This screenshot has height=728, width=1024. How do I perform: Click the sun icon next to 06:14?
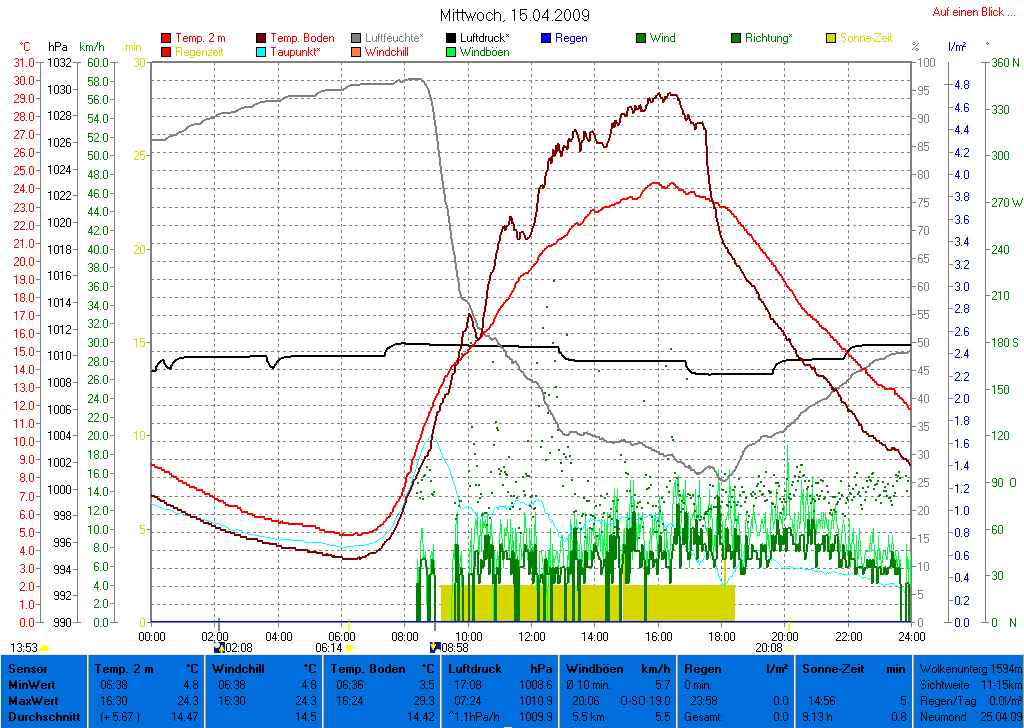[348, 648]
